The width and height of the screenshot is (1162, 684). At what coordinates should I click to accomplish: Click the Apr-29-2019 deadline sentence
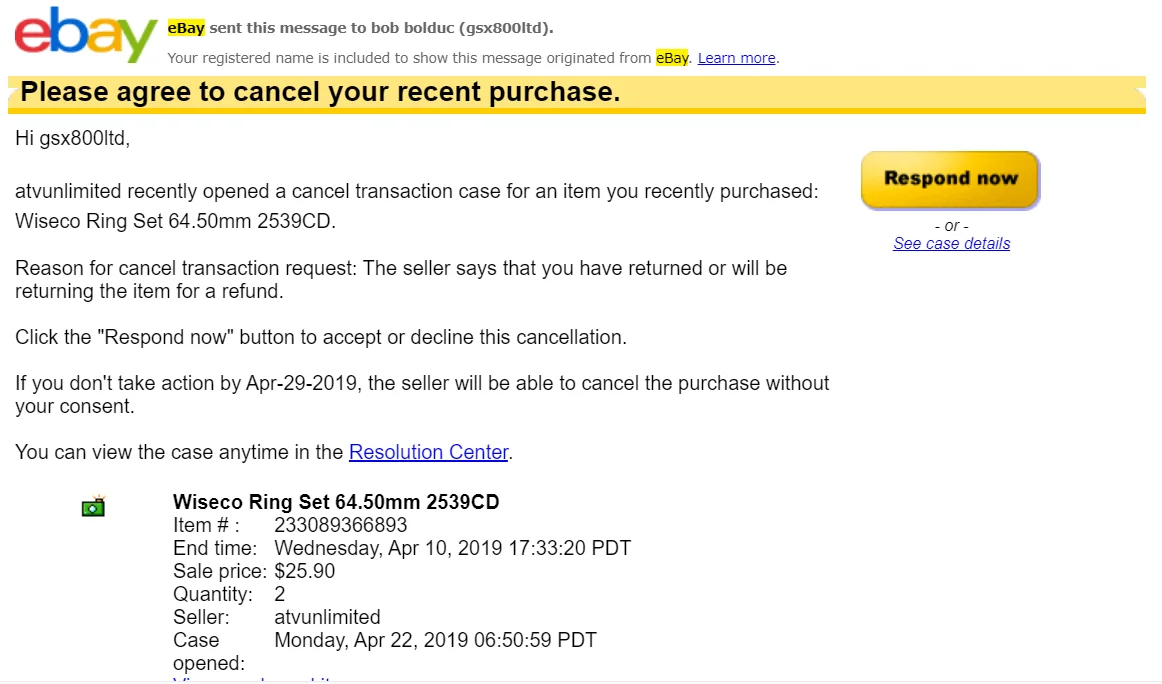[420, 395]
